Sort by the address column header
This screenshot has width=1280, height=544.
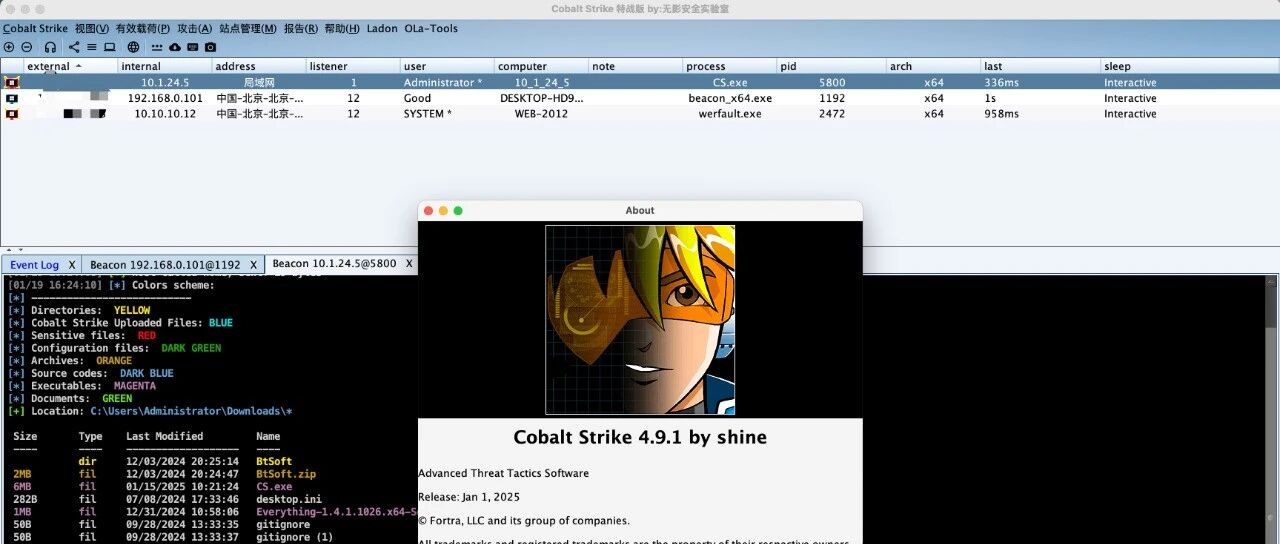pyautogui.click(x=258, y=66)
